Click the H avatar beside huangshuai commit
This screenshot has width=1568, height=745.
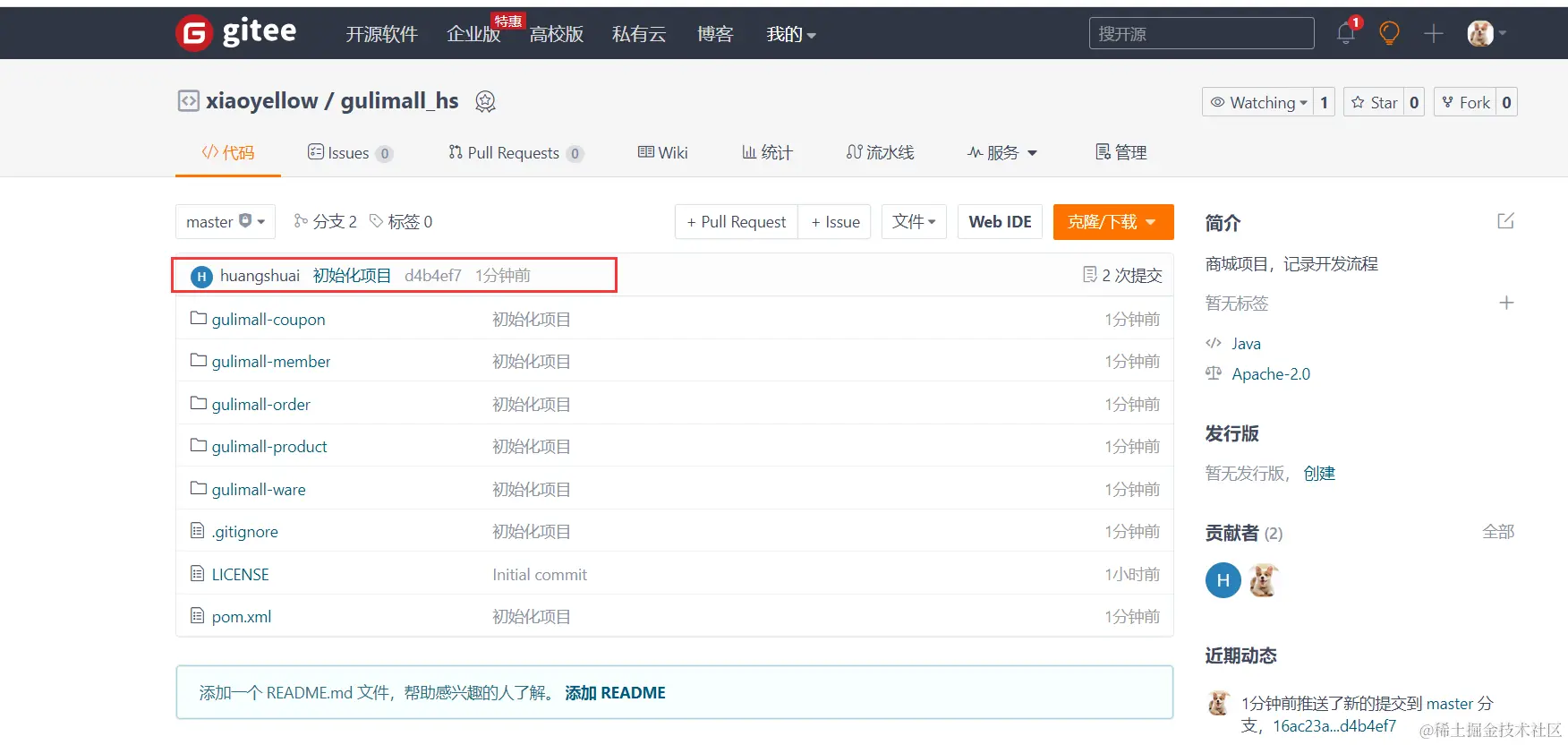201,277
